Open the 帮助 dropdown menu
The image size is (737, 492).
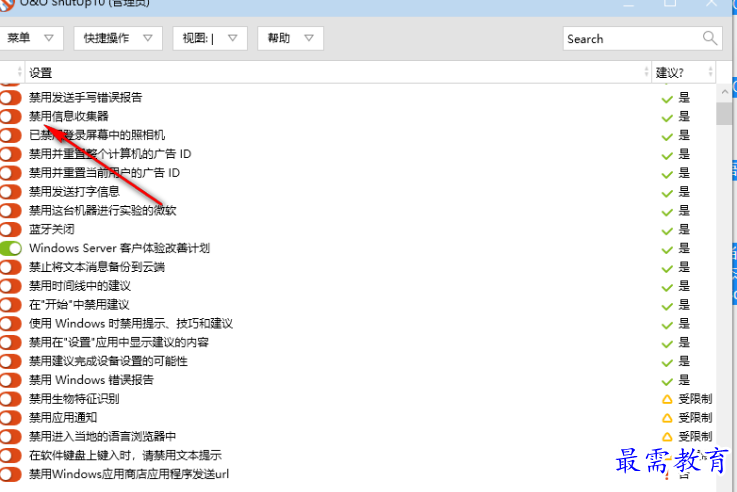[x=290, y=38]
